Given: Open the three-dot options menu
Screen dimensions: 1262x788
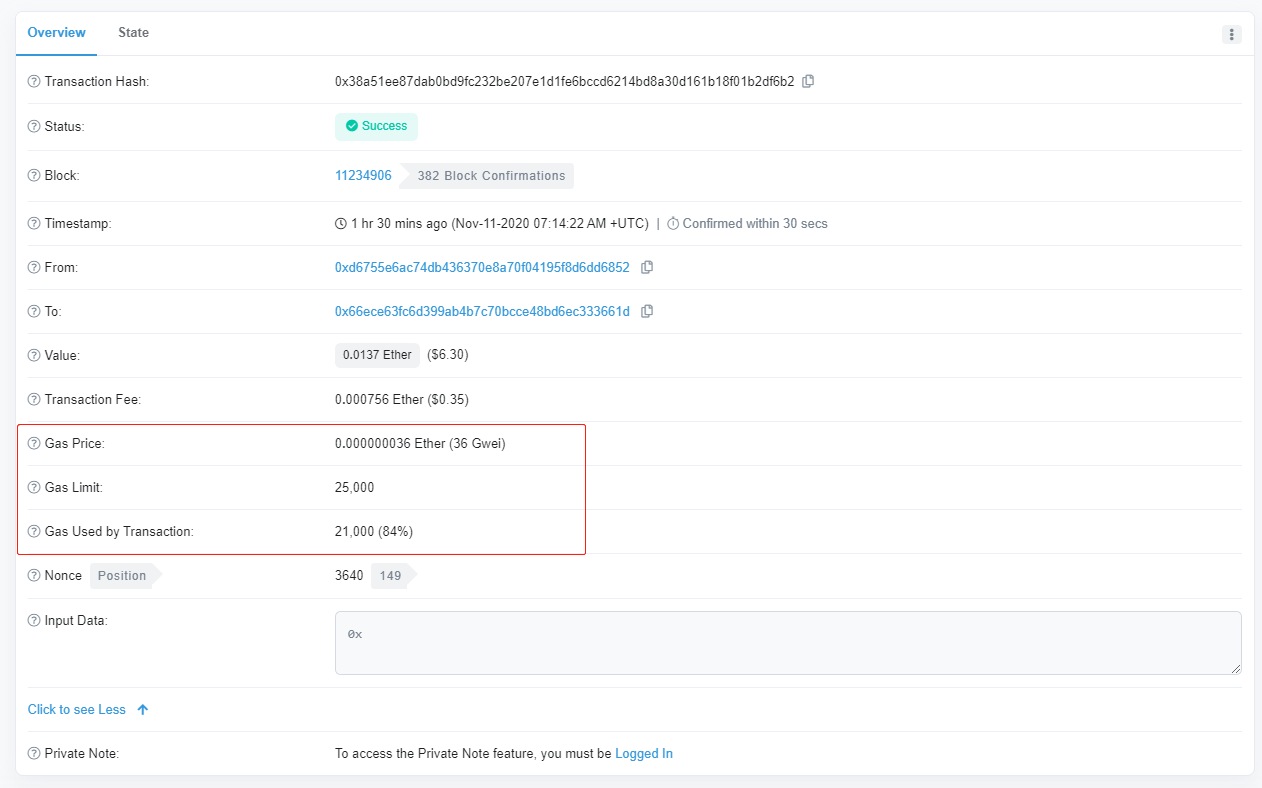Looking at the screenshot, I should point(1231,34).
